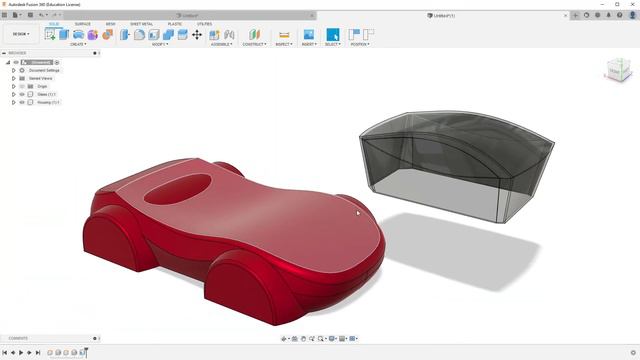The image size is (640, 360).
Task: Click the Undo arrow
Action: pos(41,15)
